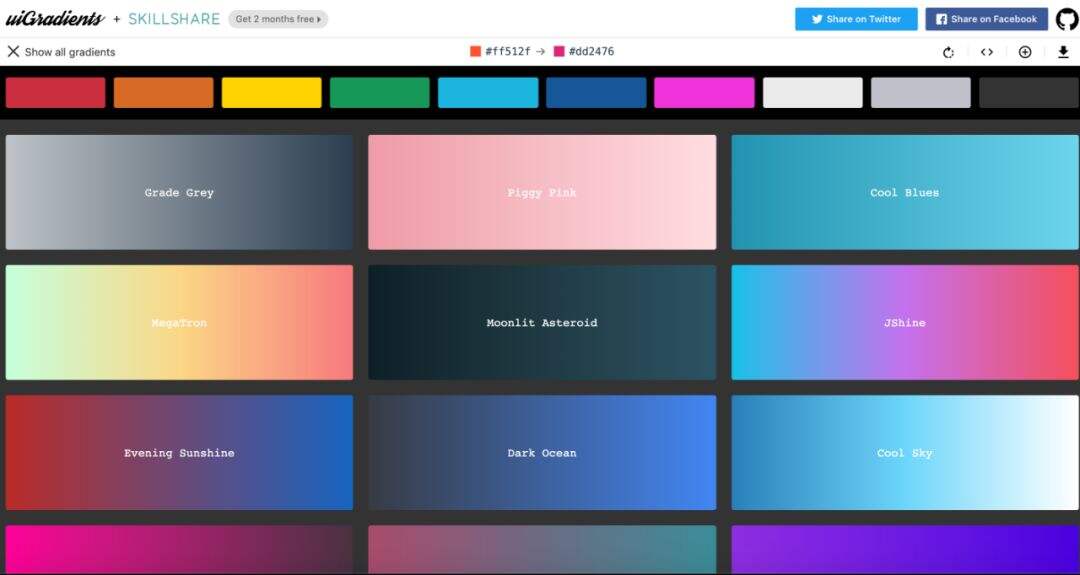Viewport: 1080px width, 575px height.
Task: Choose the Grade Grey gradient
Action: pyautogui.click(x=179, y=192)
